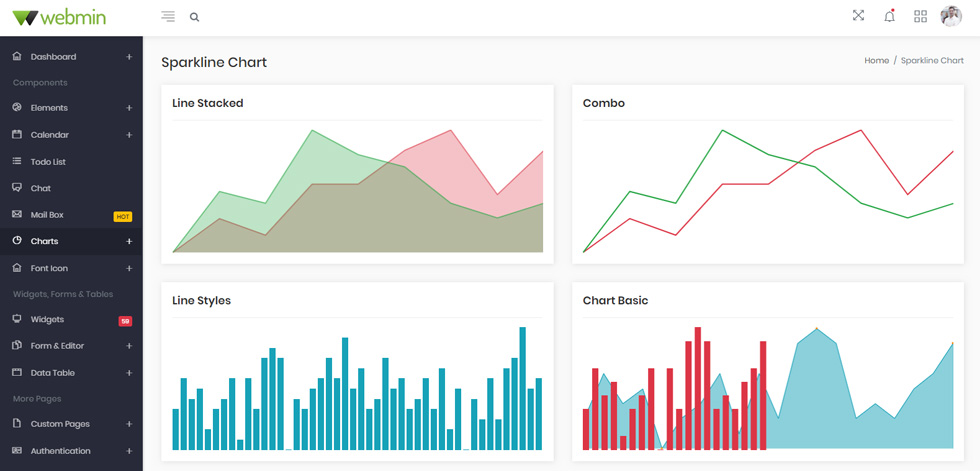The height and width of the screenshot is (471, 980).
Task: Click the Data Table icon
Action: click(17, 372)
